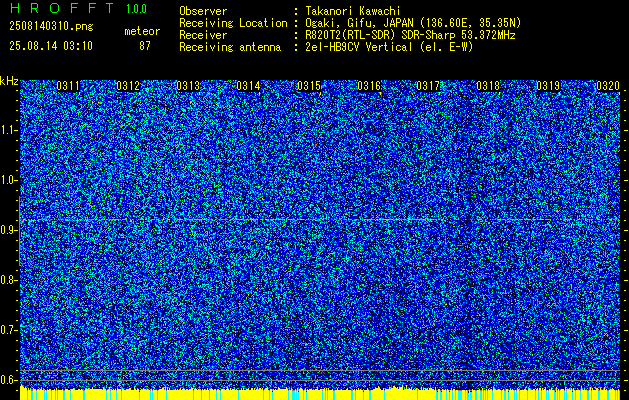Click the 0318 time marker
Viewport: 629px width, 400px height.
click(x=488, y=86)
